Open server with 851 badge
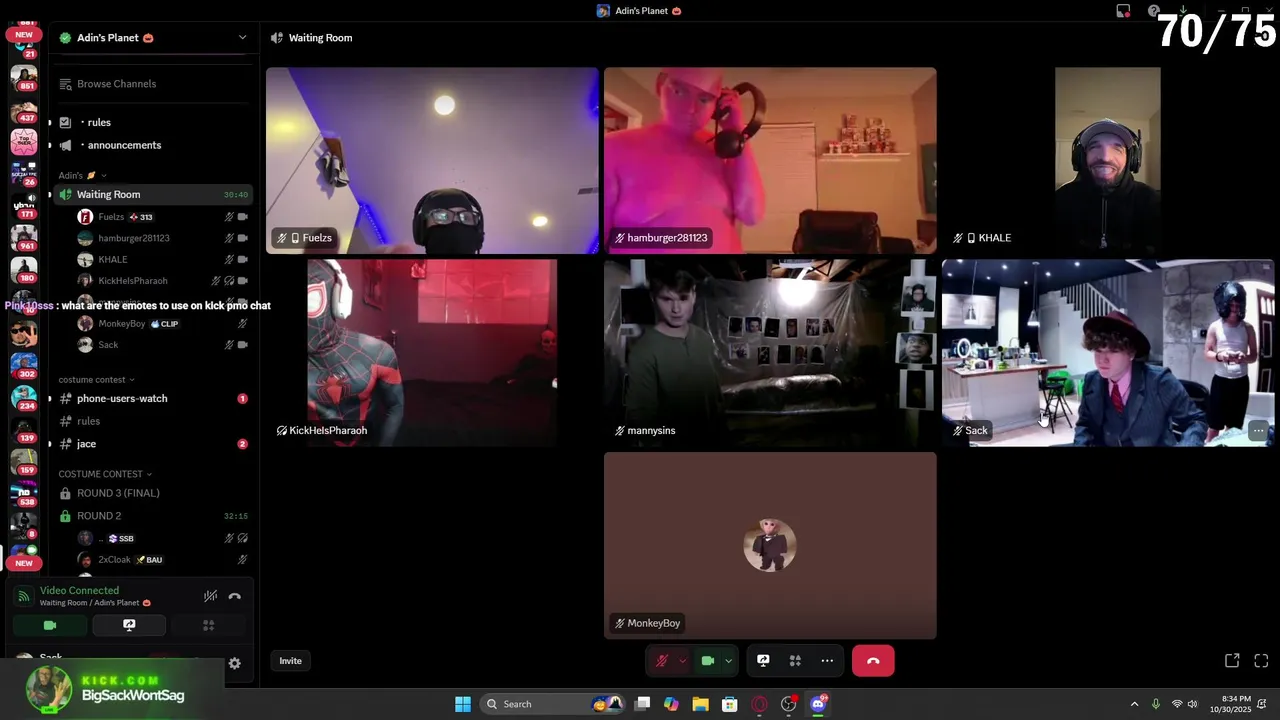 (24, 76)
